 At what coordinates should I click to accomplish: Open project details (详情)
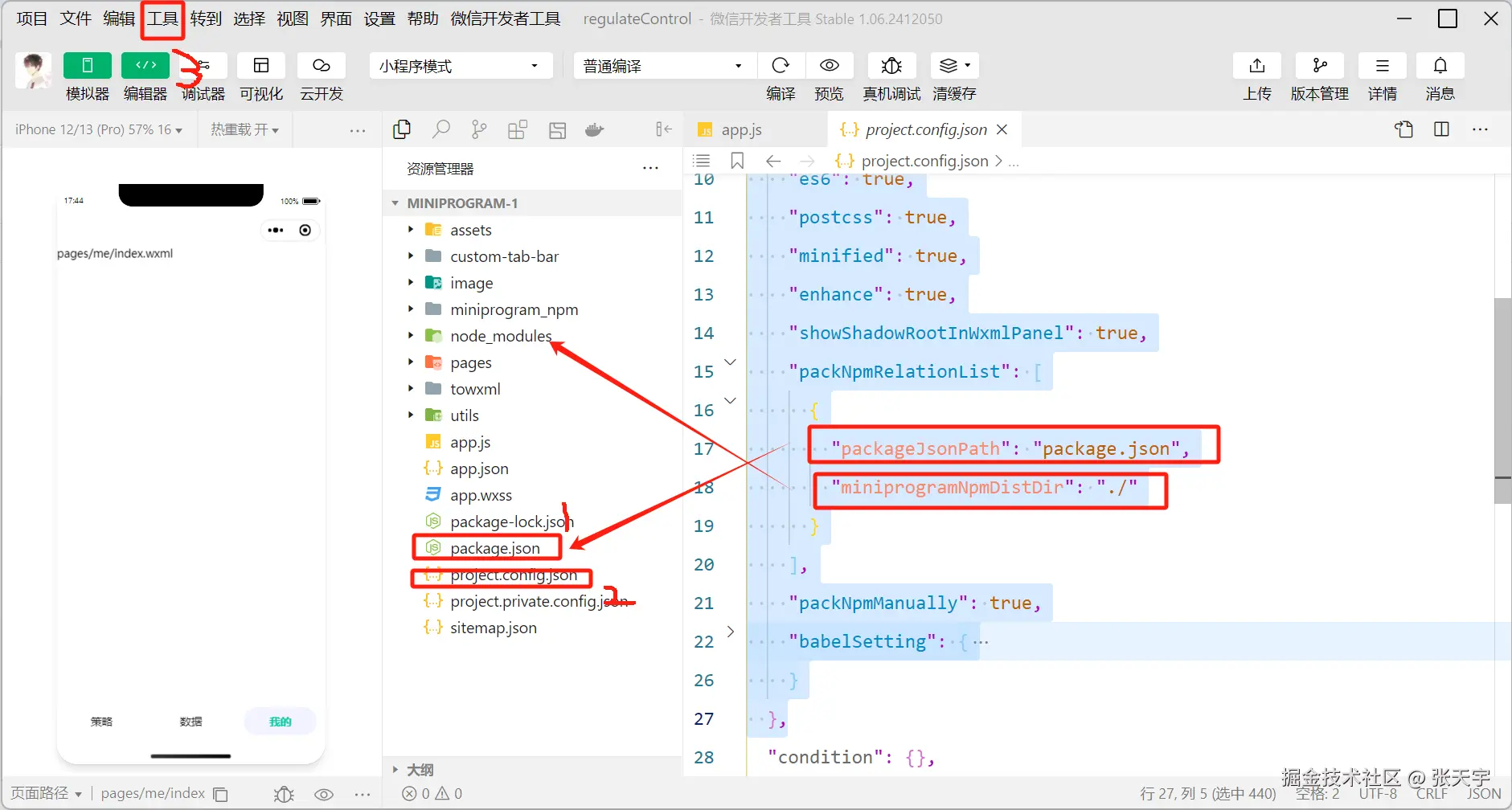tap(1383, 66)
